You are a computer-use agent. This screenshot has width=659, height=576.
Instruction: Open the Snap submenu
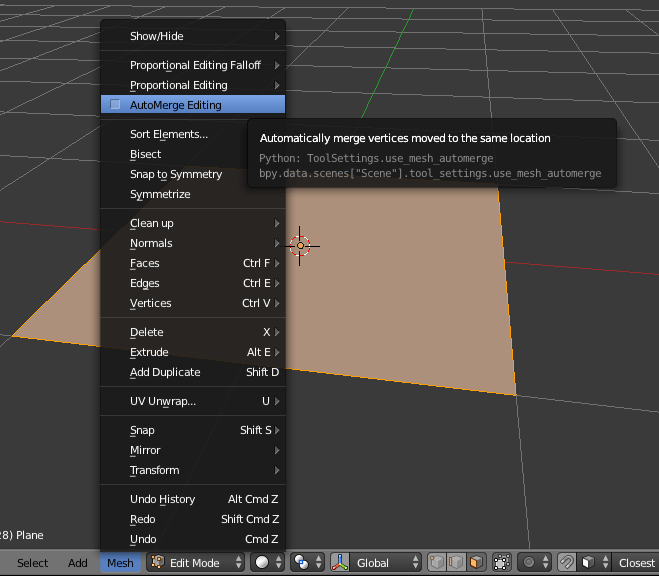click(193, 430)
